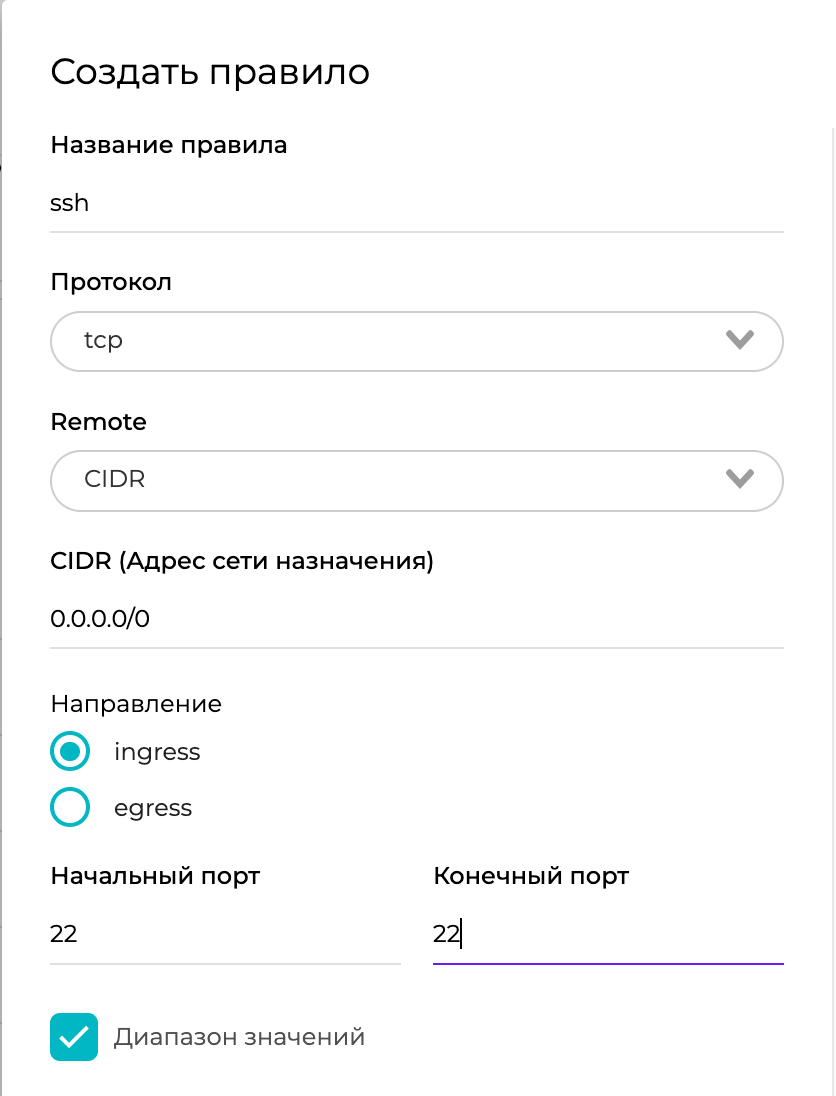Click the Направление section label
The image size is (836, 1096).
coord(135,704)
